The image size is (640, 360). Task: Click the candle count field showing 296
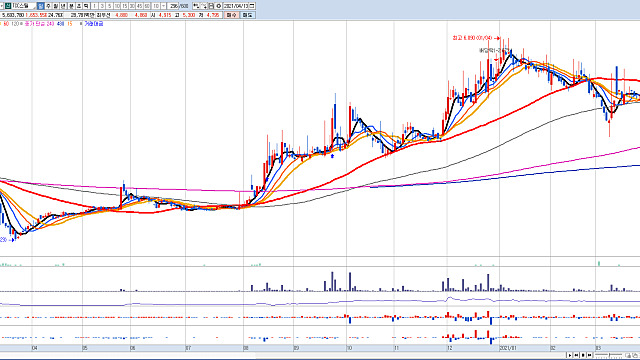point(173,6)
